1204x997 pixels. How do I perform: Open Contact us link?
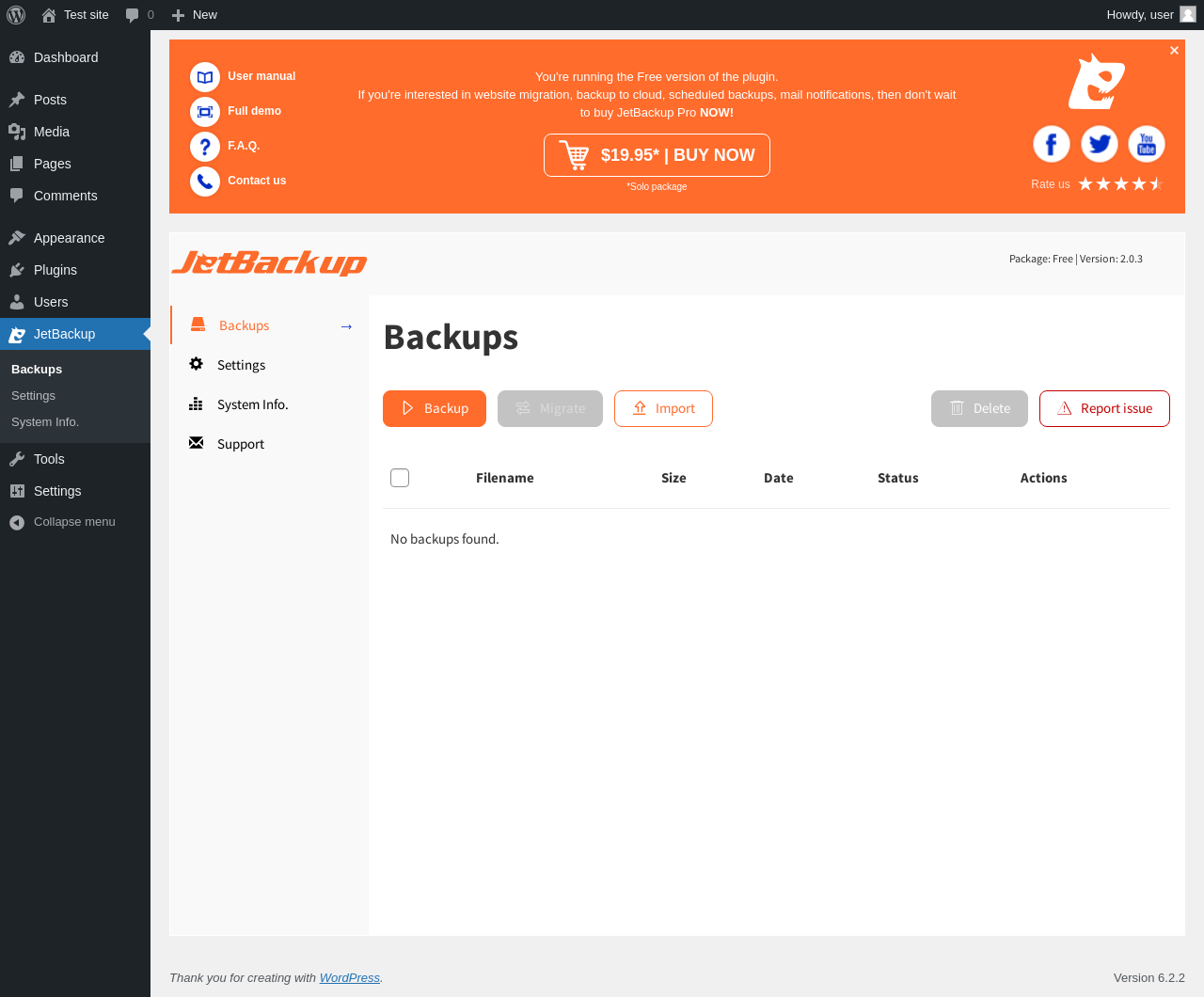(257, 181)
